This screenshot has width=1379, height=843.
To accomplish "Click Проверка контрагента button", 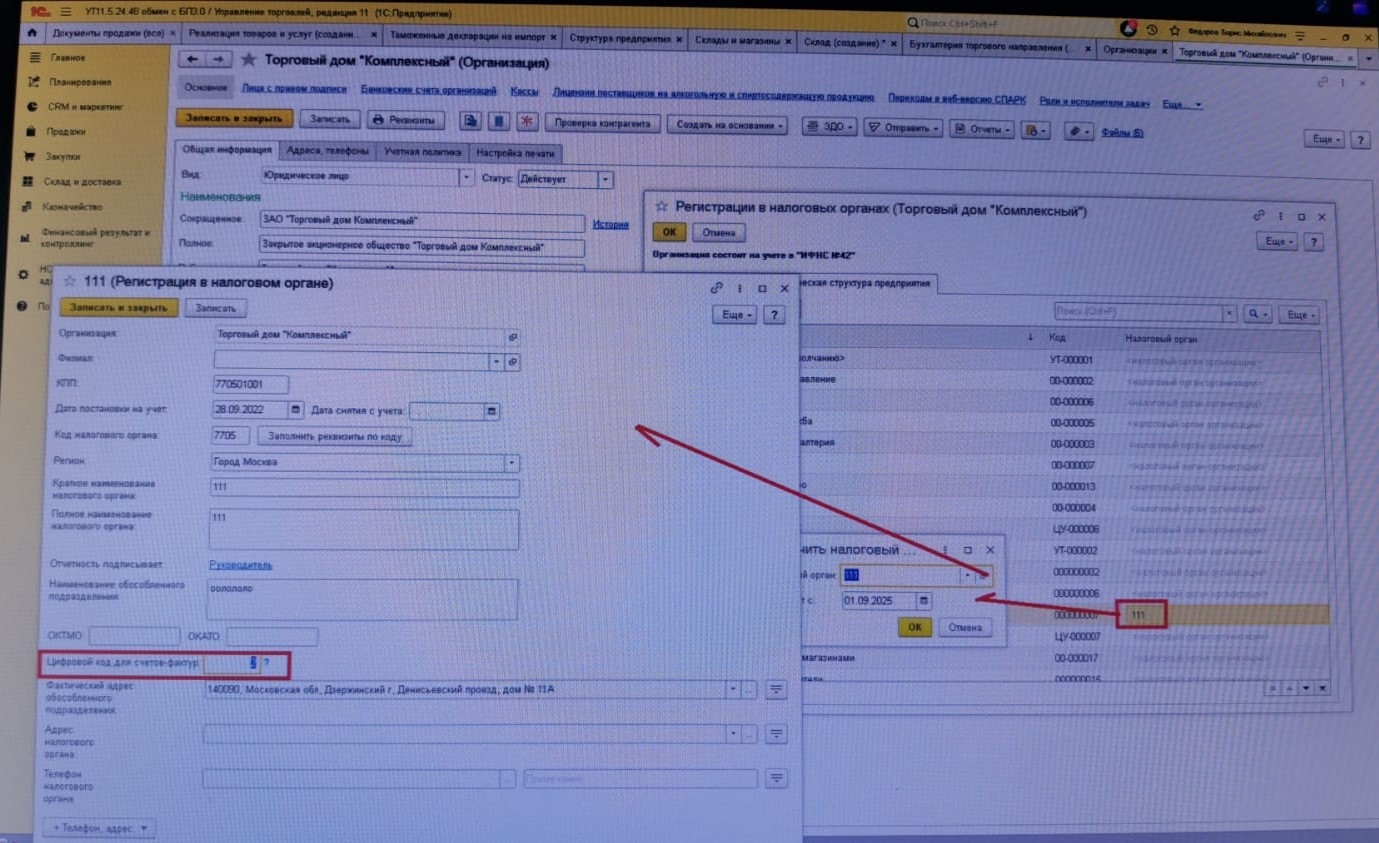I will click(603, 124).
